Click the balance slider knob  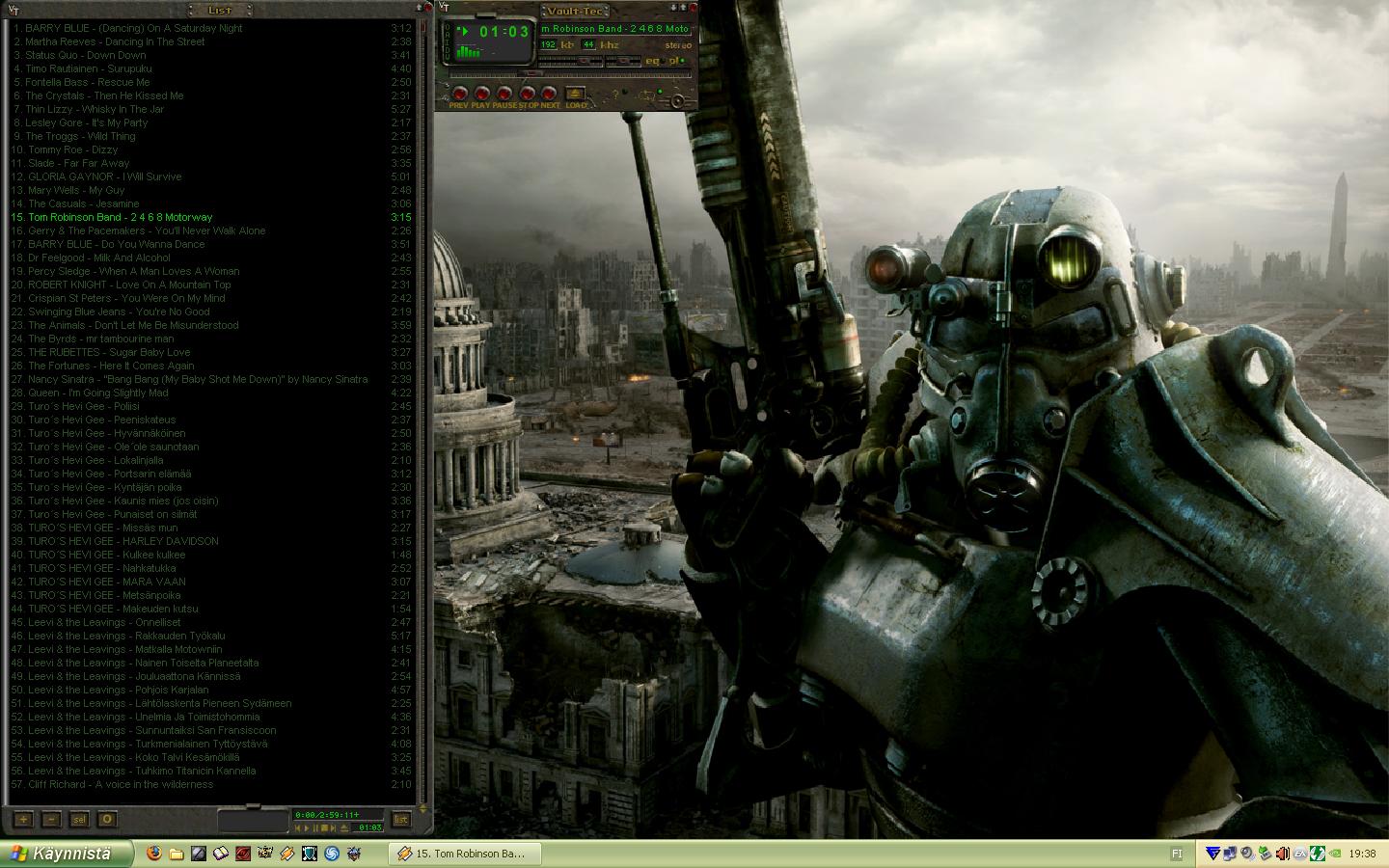[623, 61]
